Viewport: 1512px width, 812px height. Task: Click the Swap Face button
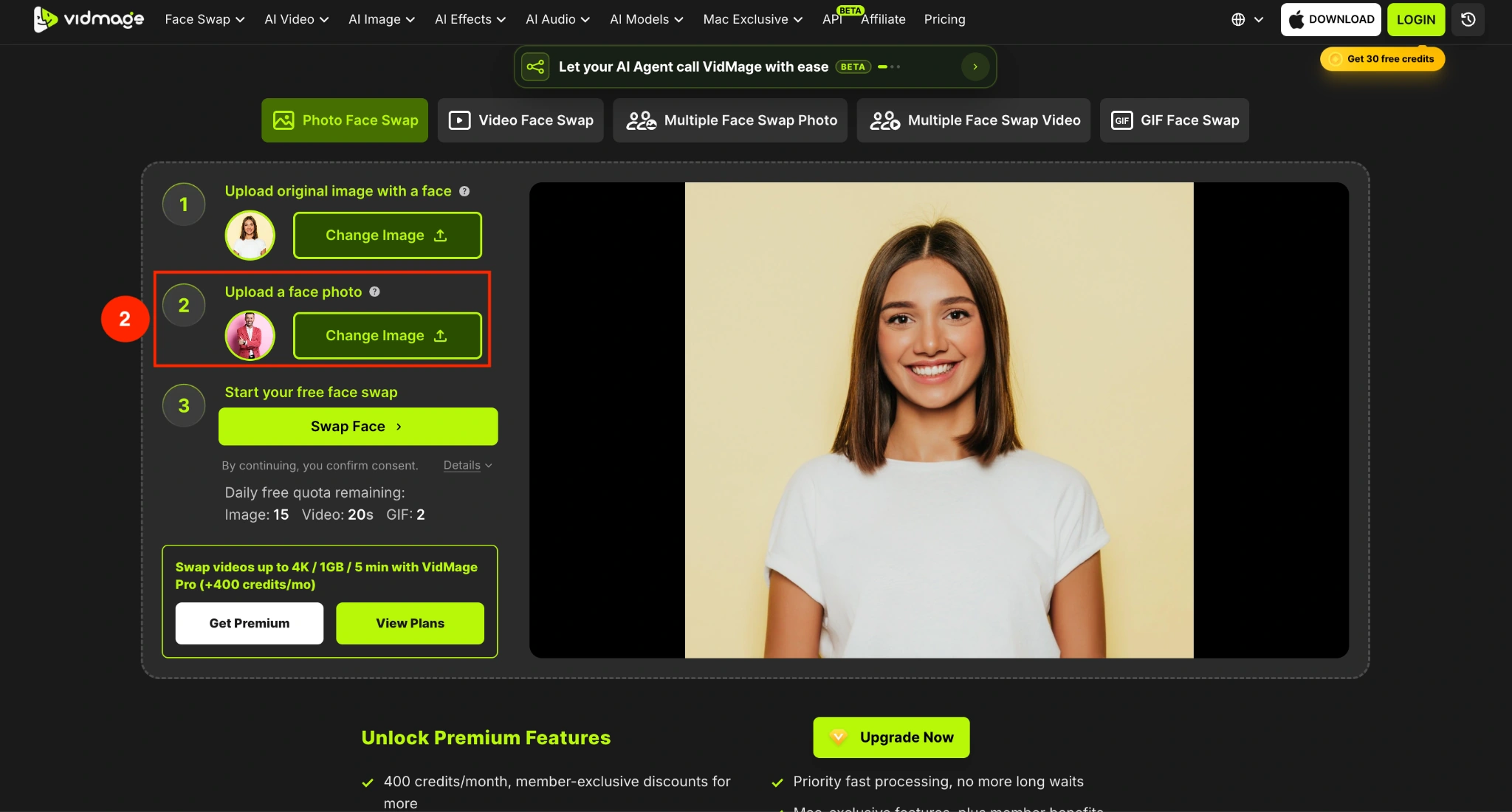pyautogui.click(x=358, y=427)
